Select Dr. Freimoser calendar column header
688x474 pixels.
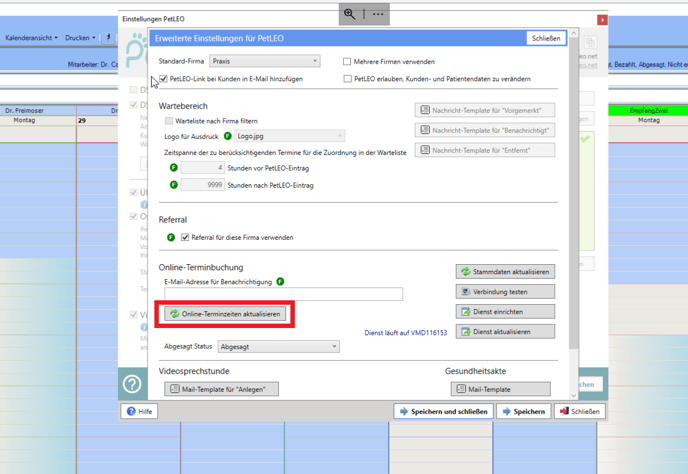(x=25, y=111)
